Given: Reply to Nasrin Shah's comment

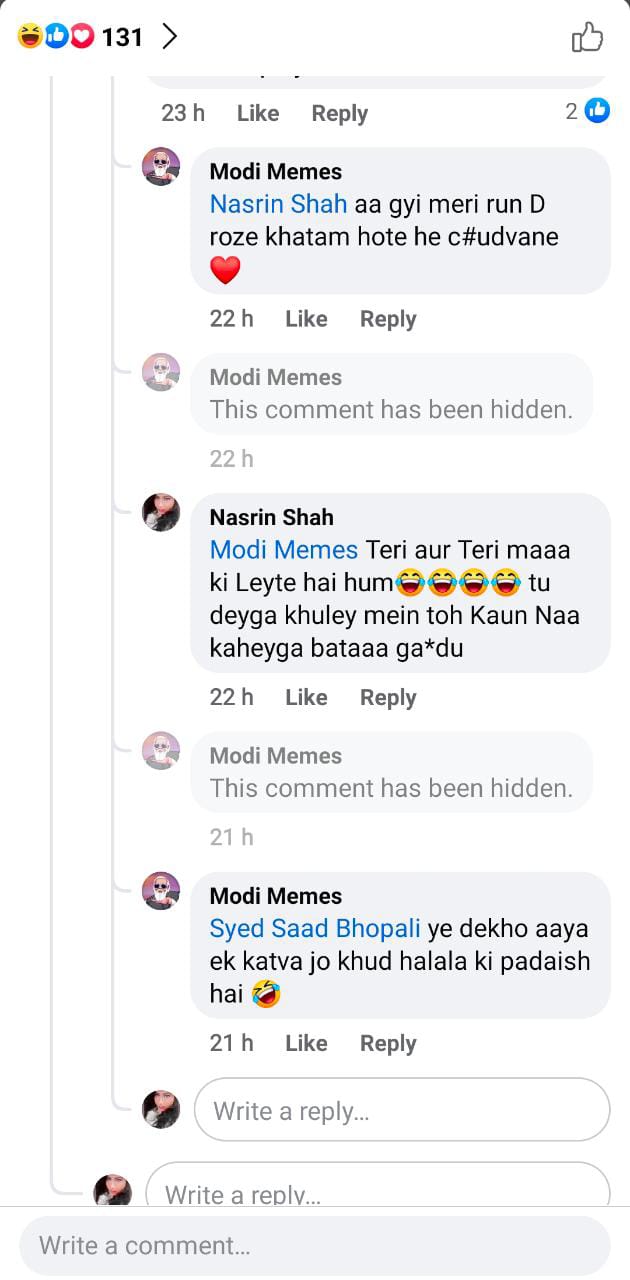Looking at the screenshot, I should [x=388, y=698].
